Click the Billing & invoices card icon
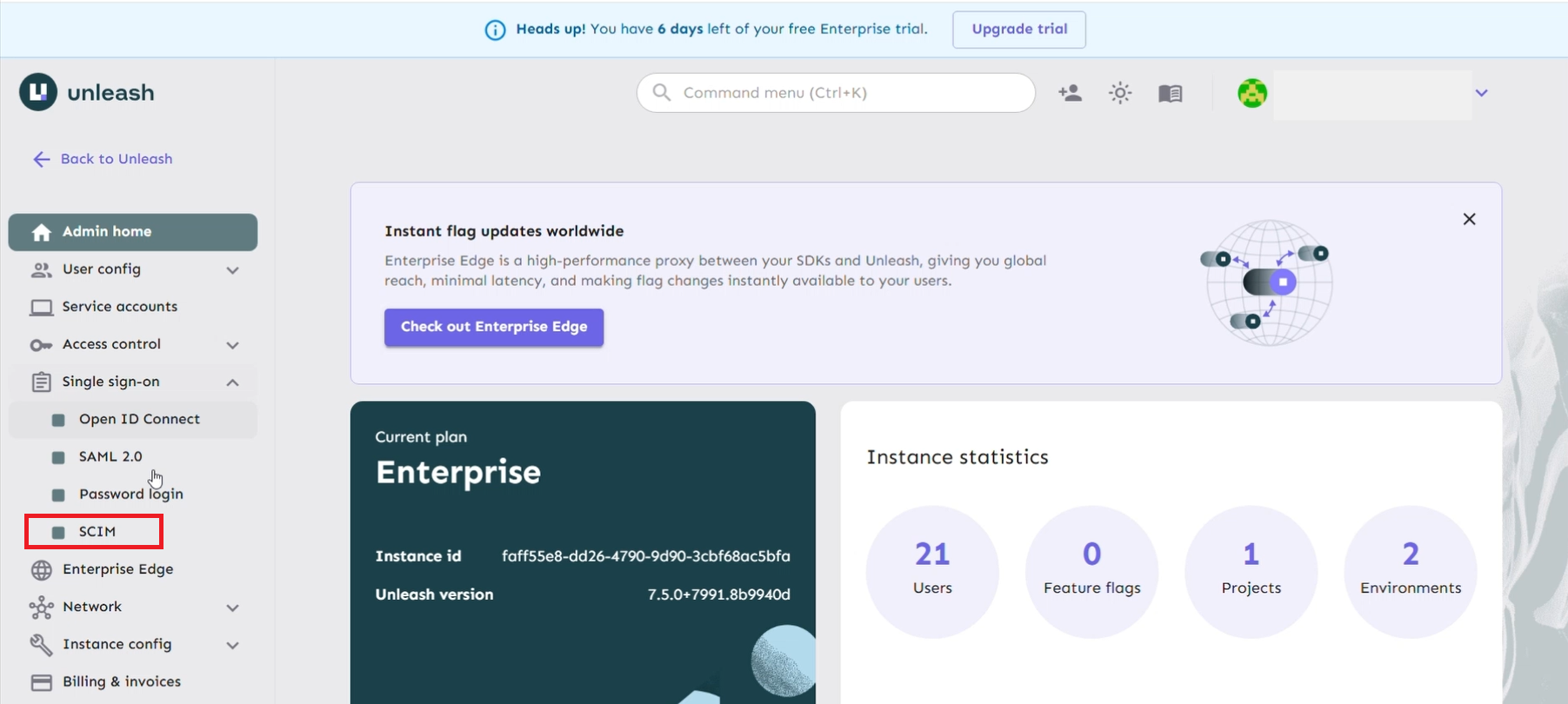 [41, 682]
